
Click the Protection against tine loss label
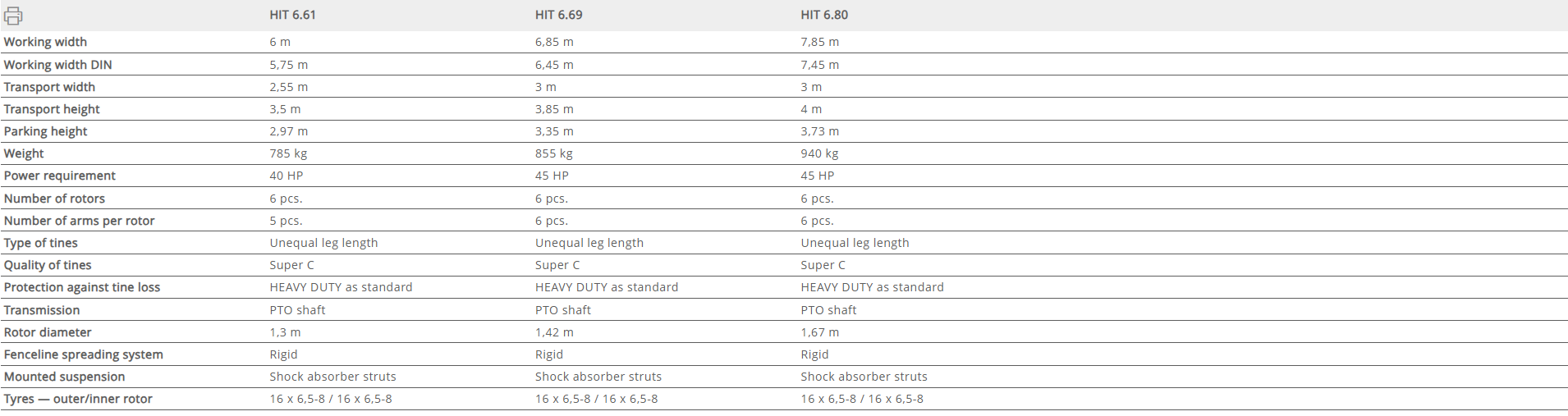click(x=82, y=287)
